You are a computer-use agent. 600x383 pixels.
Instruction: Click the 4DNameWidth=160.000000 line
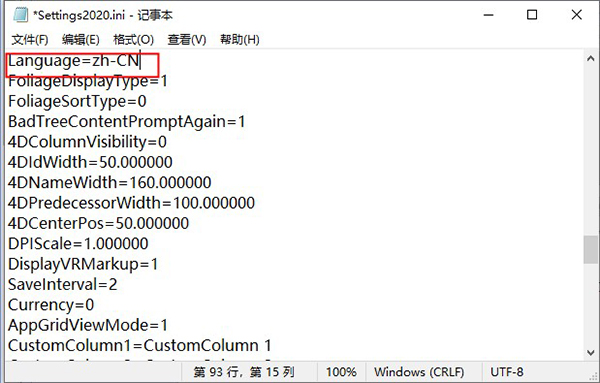pos(110,183)
